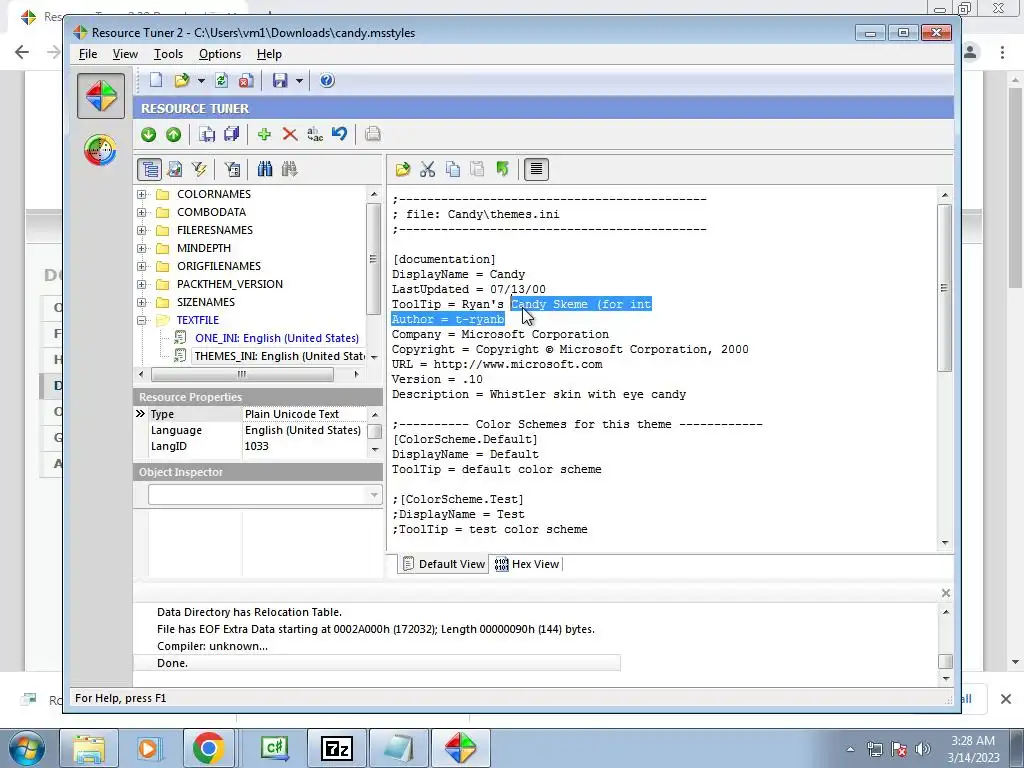This screenshot has width=1024, height=768.
Task: Click inside the text editor on the Version line
Action: click(438, 379)
